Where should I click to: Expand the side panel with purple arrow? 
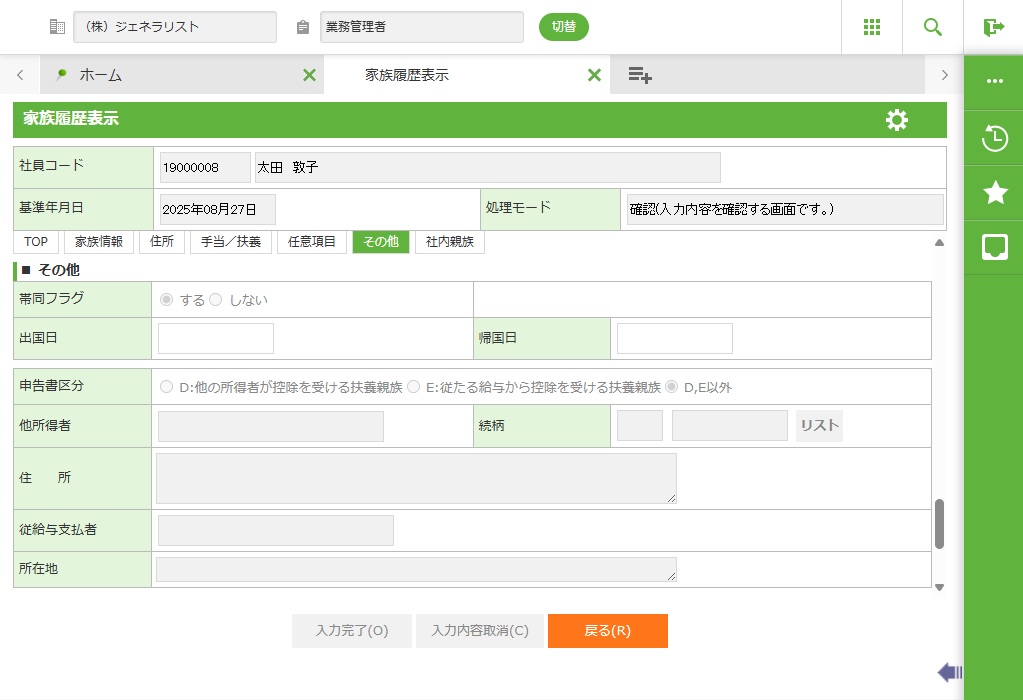click(949, 672)
